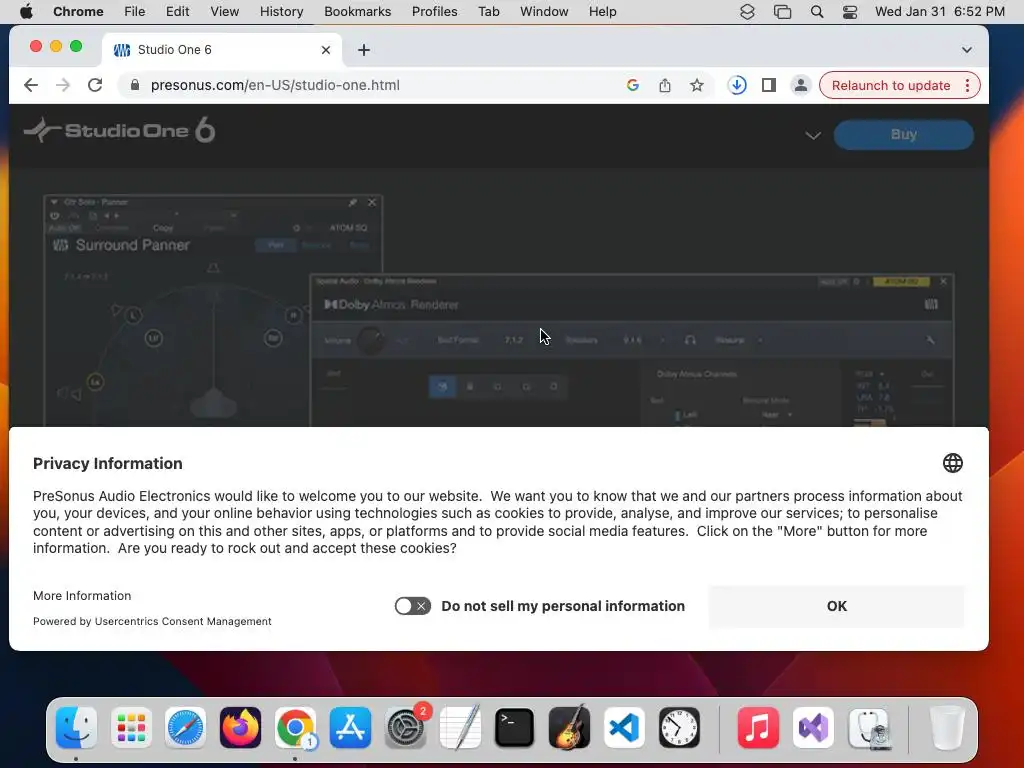Click the blue Buy button
The width and height of the screenshot is (1024, 768).
[904, 135]
